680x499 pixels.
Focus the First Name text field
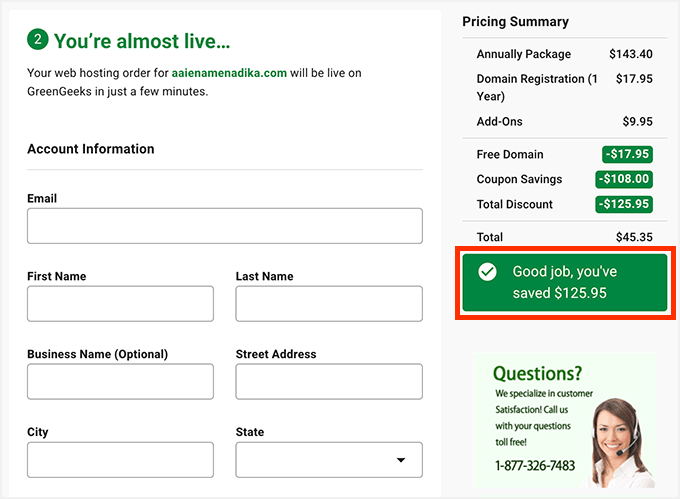pos(120,304)
